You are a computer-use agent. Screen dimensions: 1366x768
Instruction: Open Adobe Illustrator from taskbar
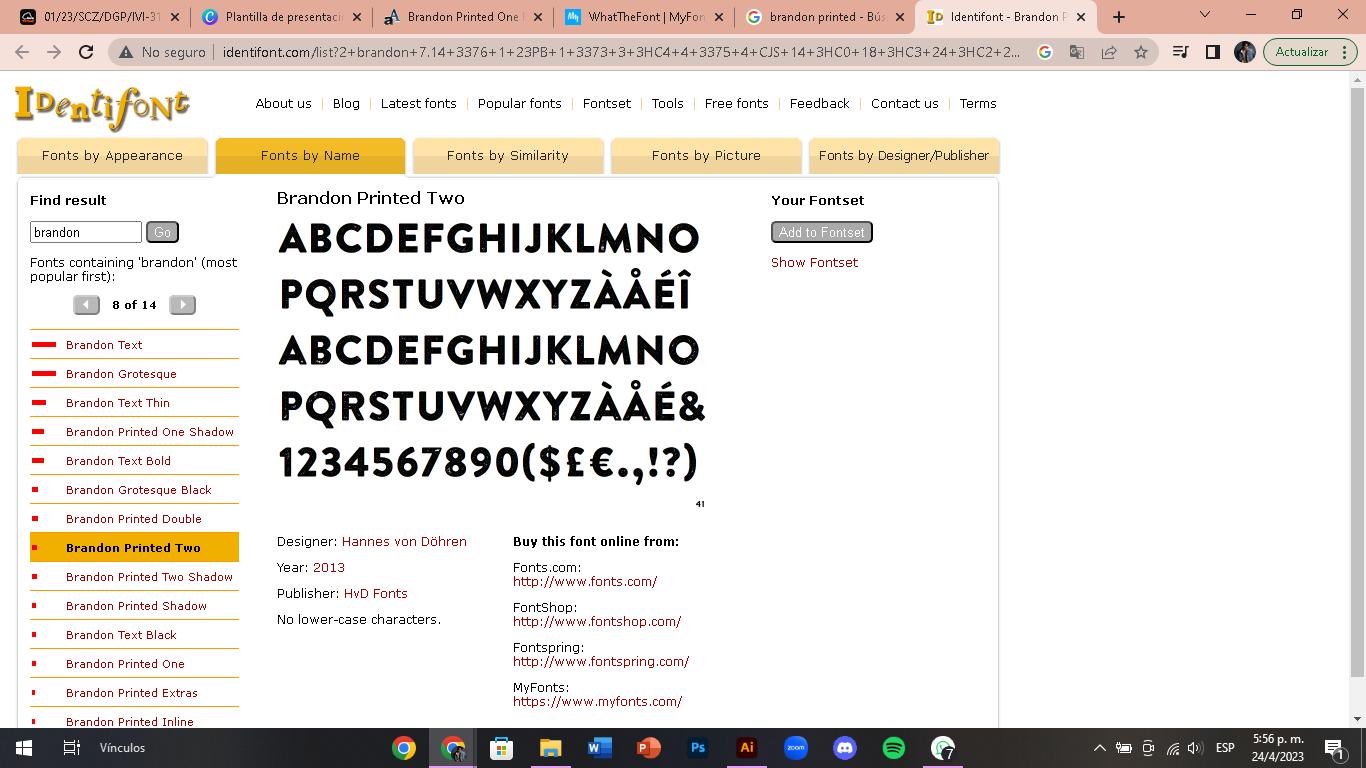[x=747, y=748]
